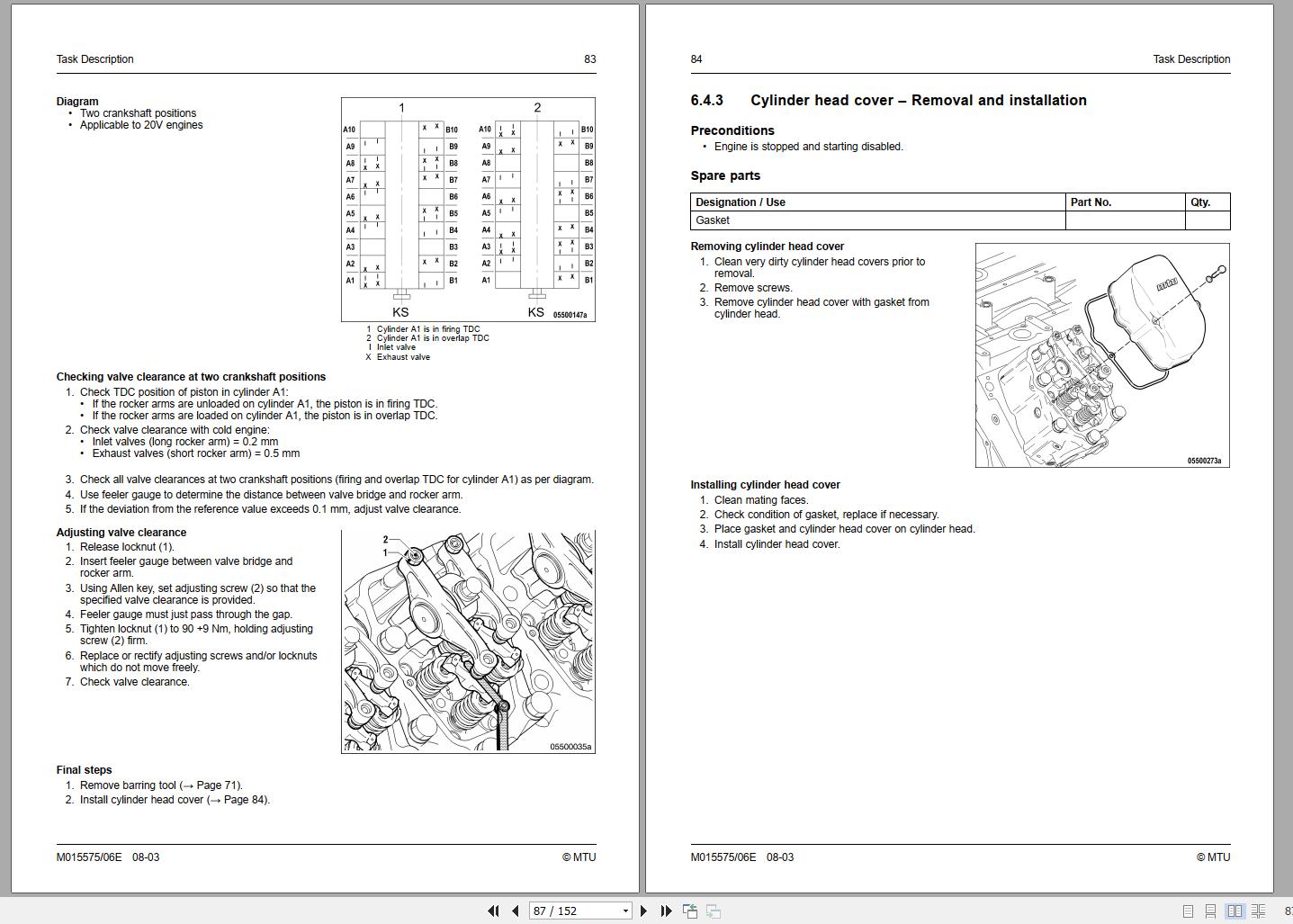Toggle the highlighted two-page view mode off
The width and height of the screenshot is (1293, 924).
pos(1236,911)
